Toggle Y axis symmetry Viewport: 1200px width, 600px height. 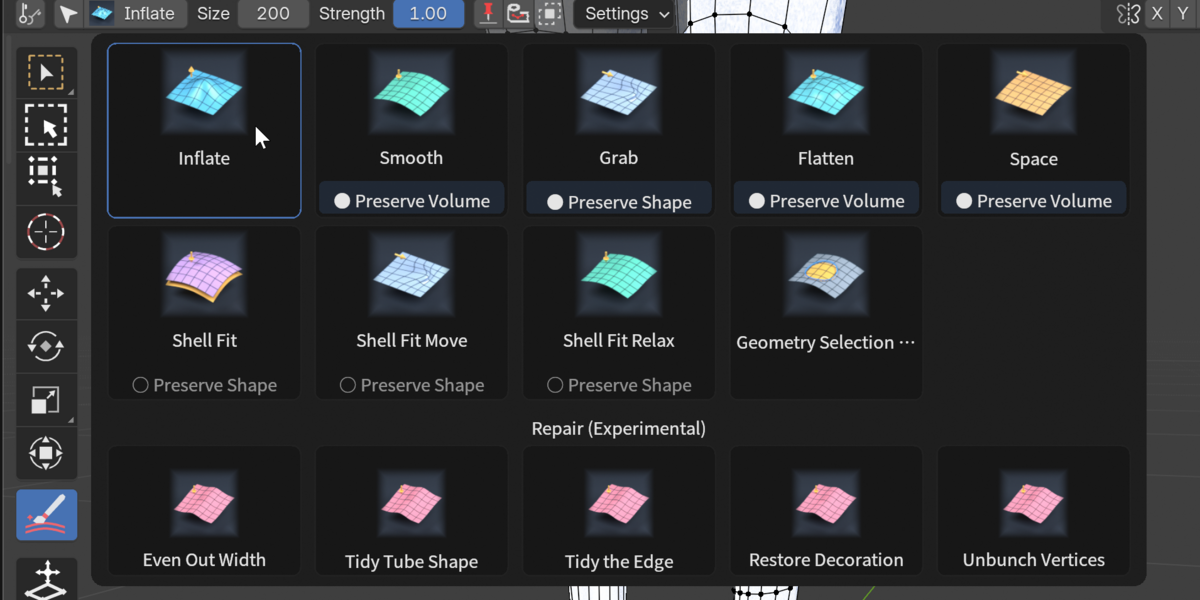(1184, 14)
